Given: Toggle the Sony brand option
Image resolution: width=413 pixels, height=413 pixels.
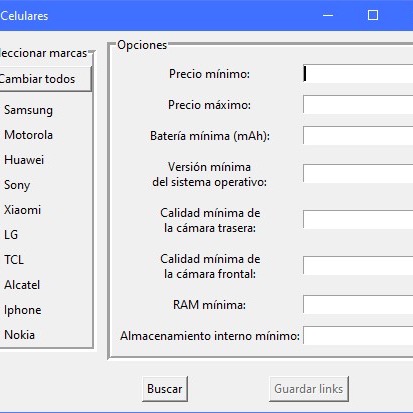Looking at the screenshot, I should (x=17, y=185).
